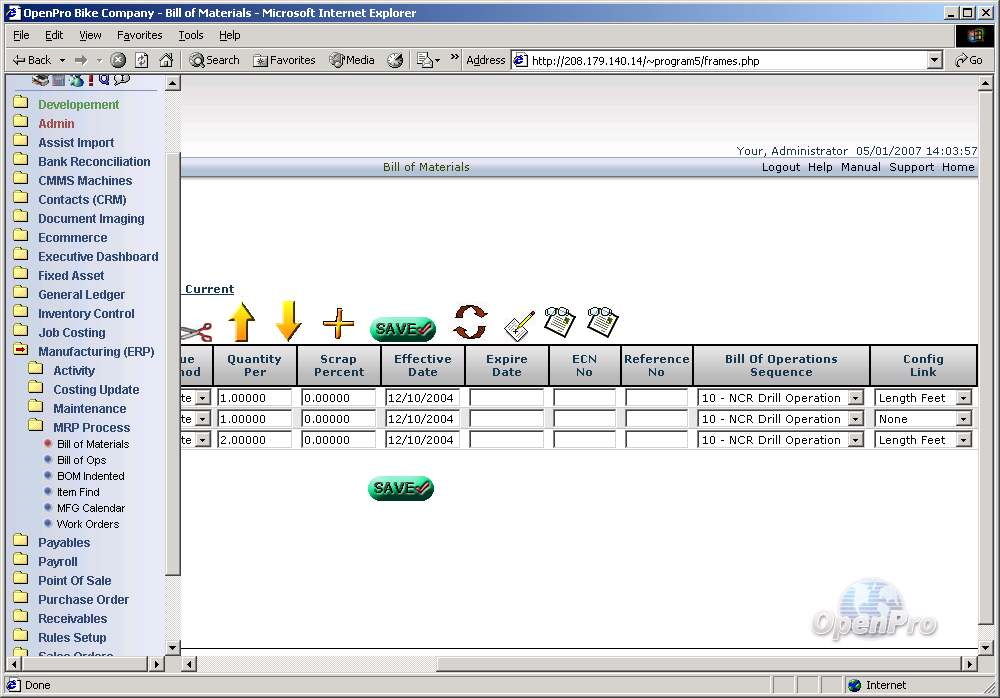The width and height of the screenshot is (1000, 698).
Task: Click first row Quantity Per input field
Action: pyautogui.click(x=254, y=398)
